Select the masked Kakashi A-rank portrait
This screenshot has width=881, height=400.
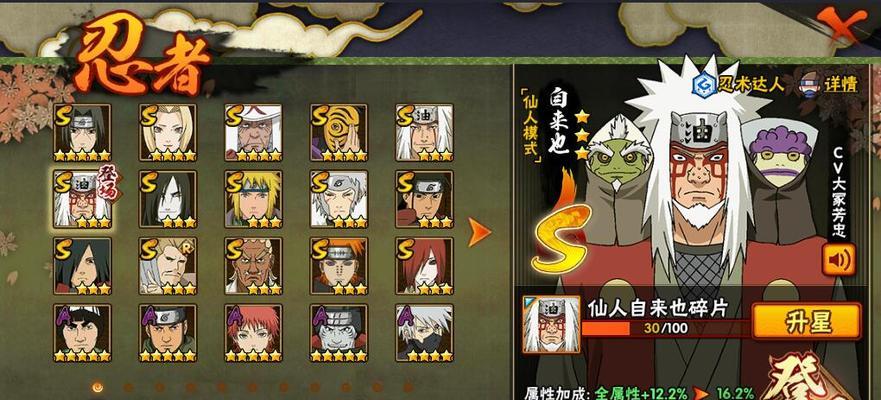424,333
